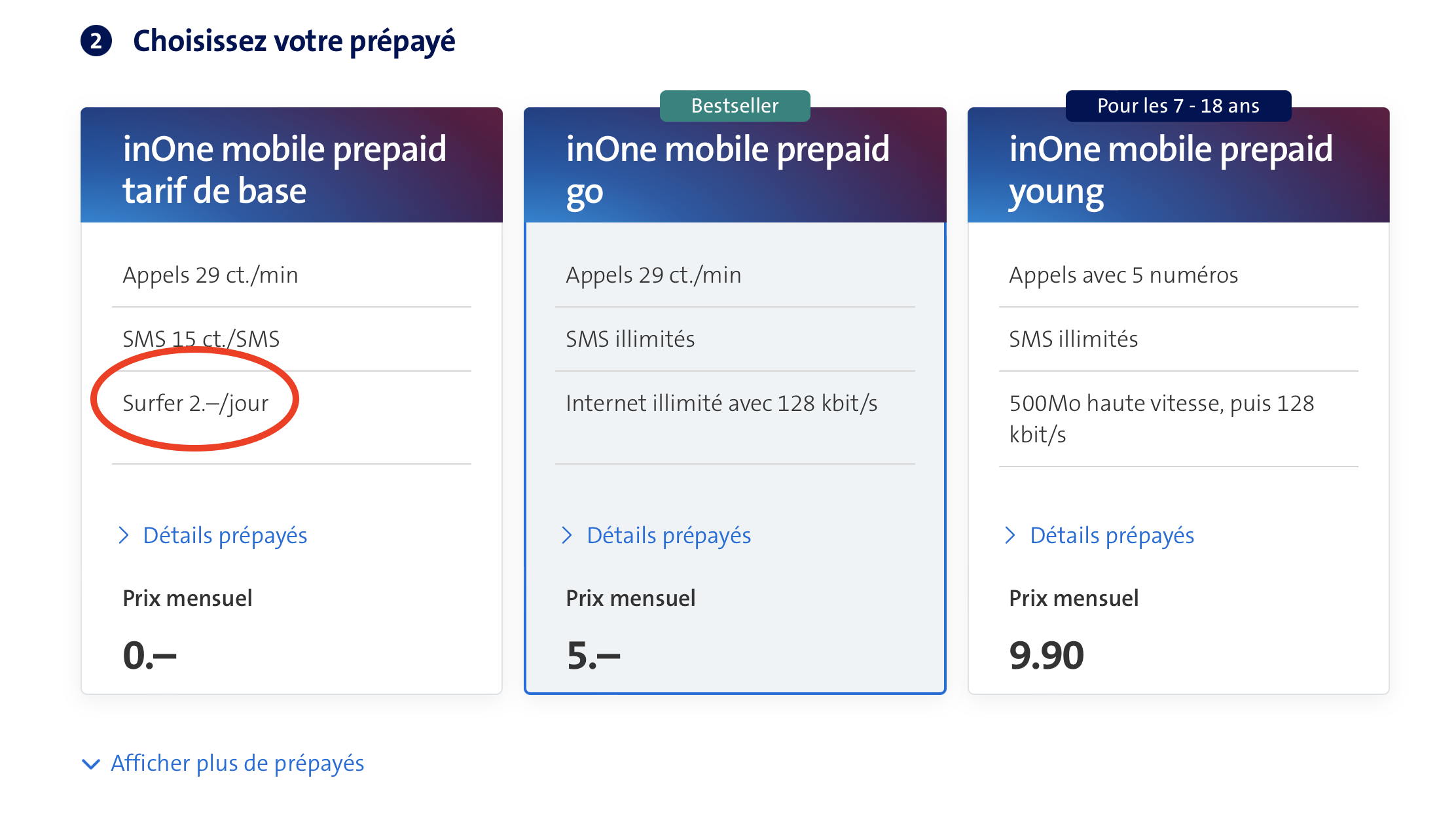Open Détails prépayés for prepaid young
This screenshot has height=814, width=1456.
coord(1112,535)
